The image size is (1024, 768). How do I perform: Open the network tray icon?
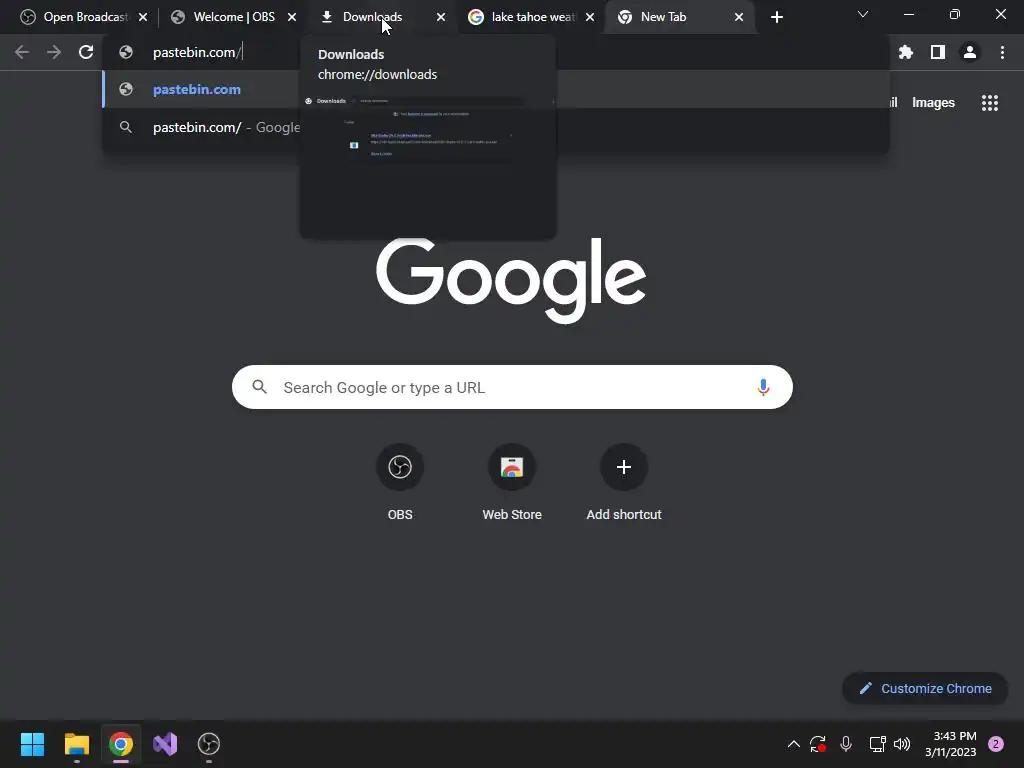click(x=877, y=744)
